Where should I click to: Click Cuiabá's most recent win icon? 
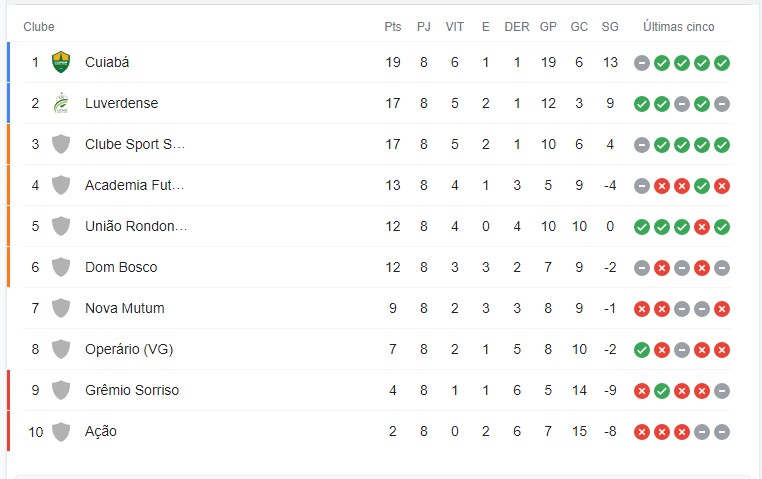pos(722,63)
